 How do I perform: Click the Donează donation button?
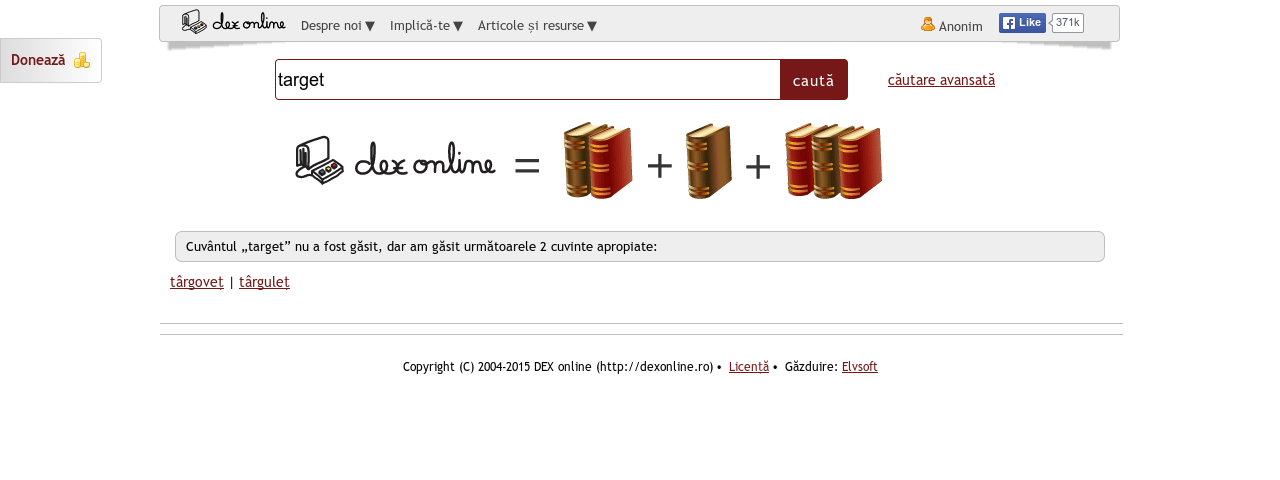click(x=50, y=61)
